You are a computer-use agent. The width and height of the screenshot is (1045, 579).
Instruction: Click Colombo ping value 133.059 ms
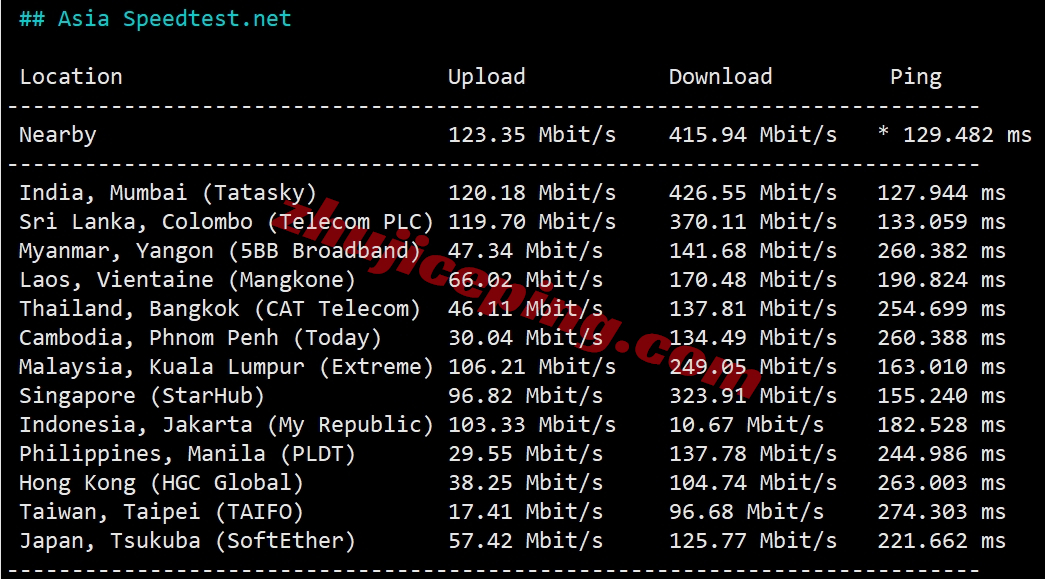942,222
